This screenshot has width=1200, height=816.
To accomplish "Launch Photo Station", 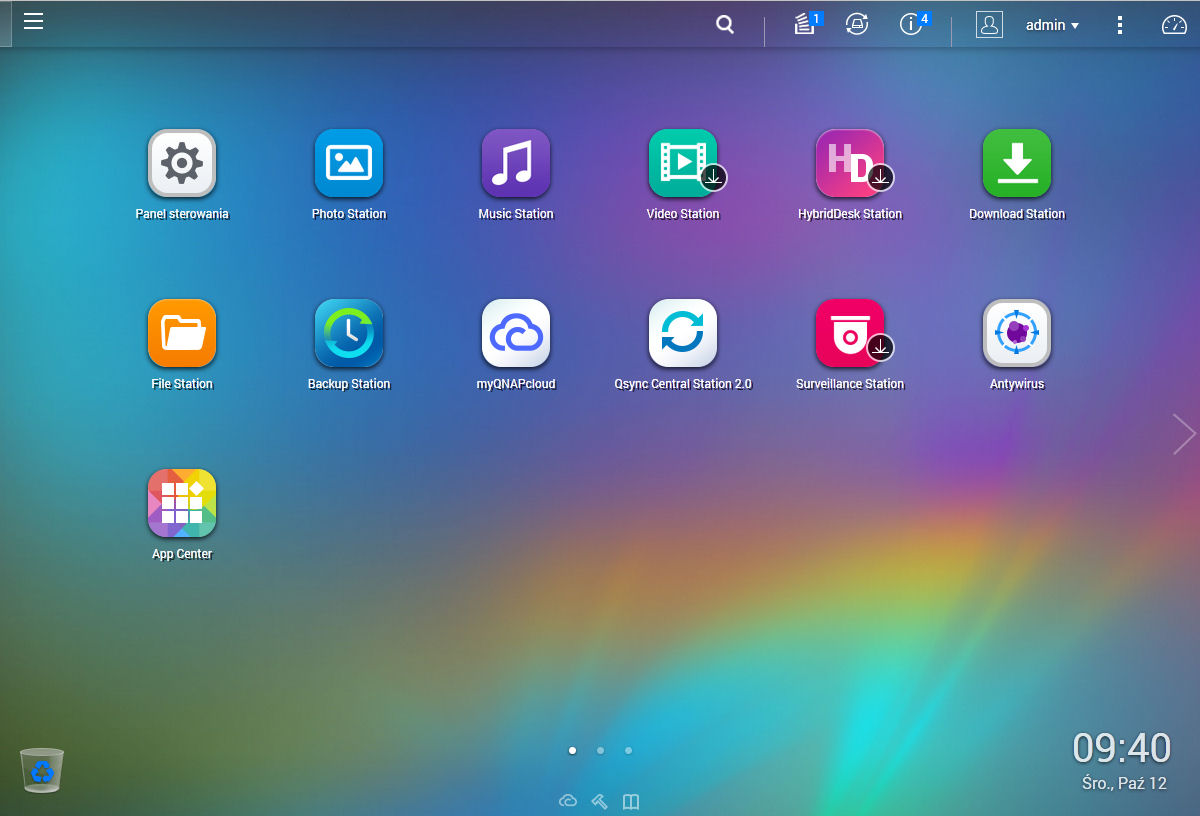I will click(x=349, y=163).
